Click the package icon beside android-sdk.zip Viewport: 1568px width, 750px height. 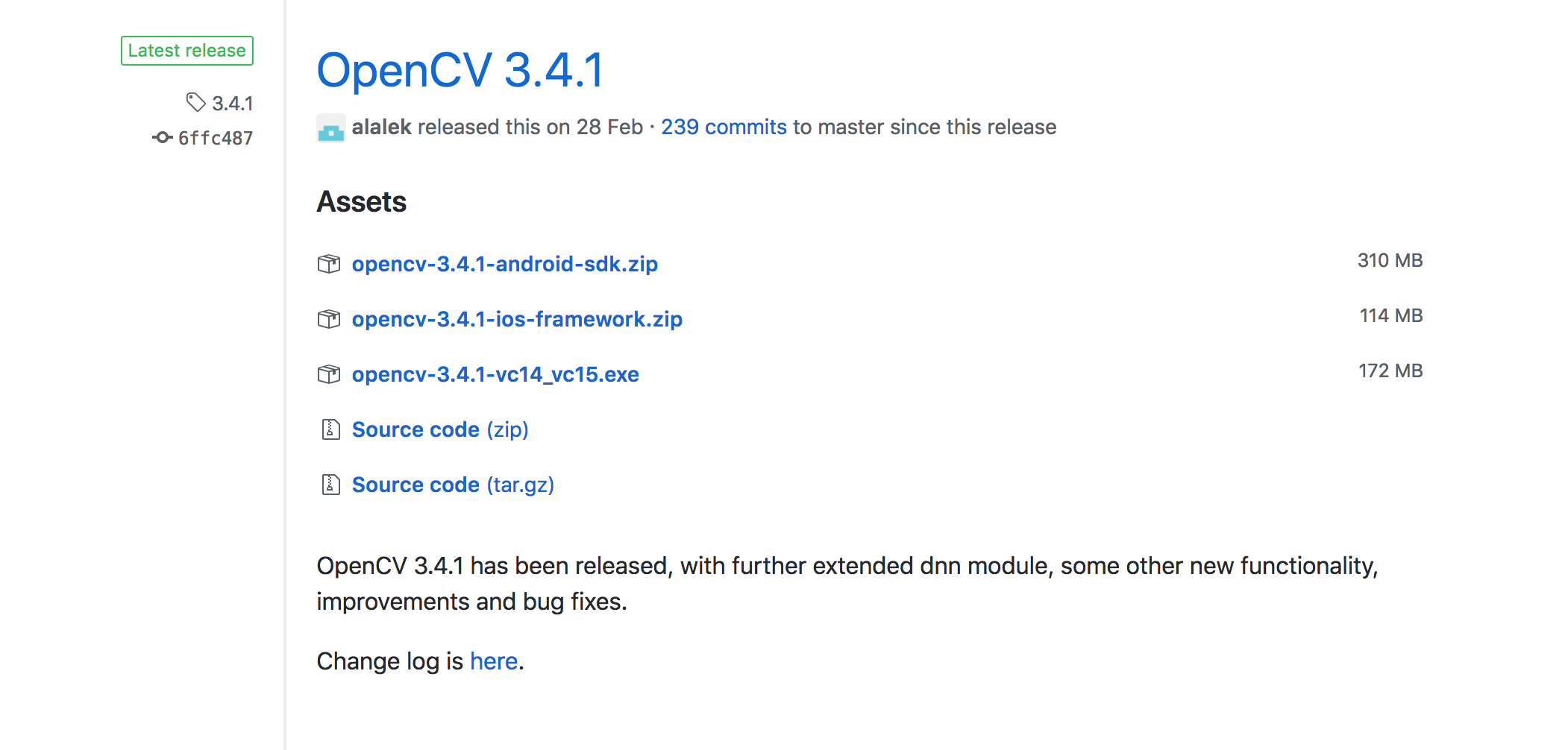tap(329, 264)
